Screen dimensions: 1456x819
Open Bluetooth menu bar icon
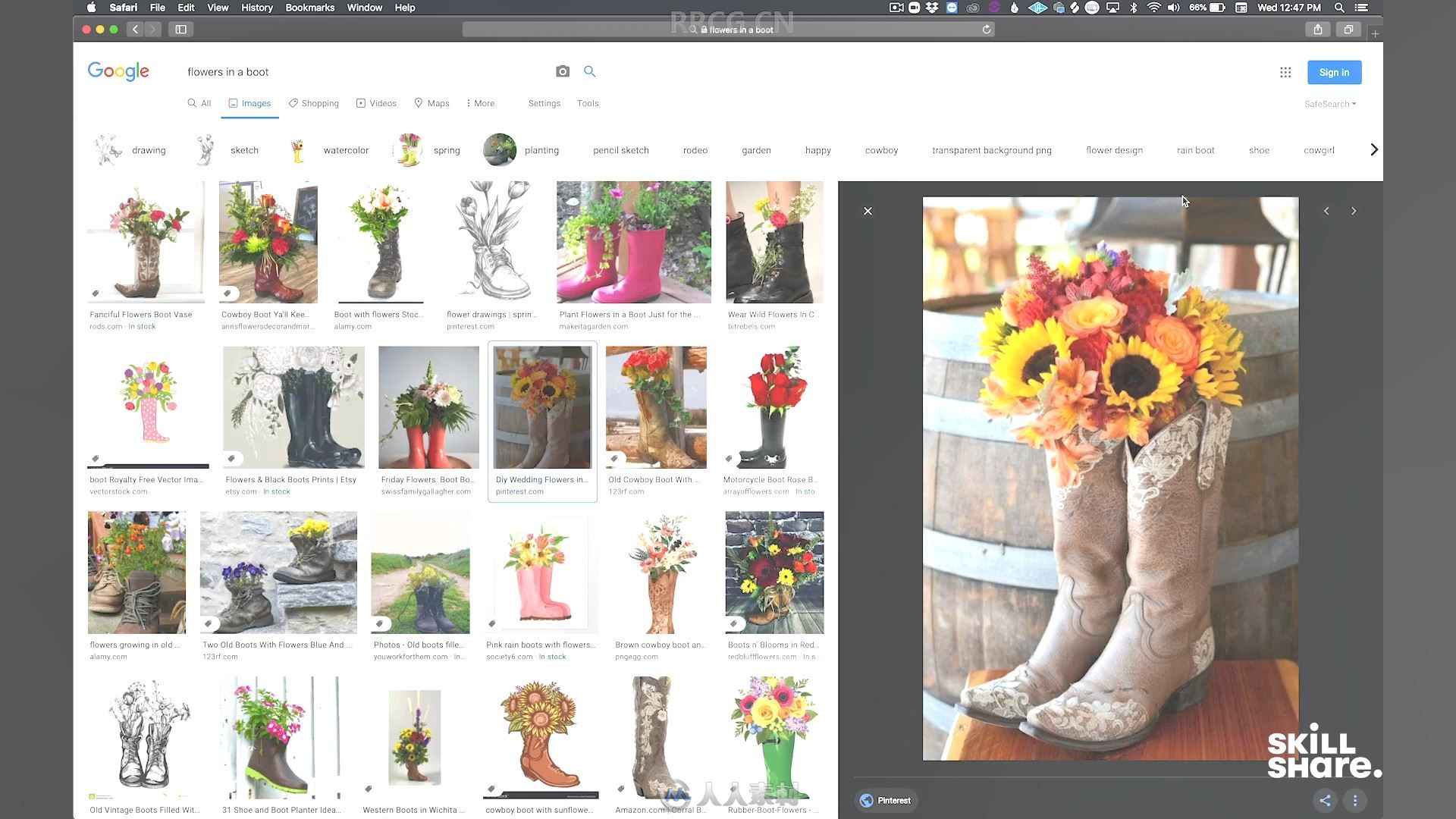click(1134, 8)
